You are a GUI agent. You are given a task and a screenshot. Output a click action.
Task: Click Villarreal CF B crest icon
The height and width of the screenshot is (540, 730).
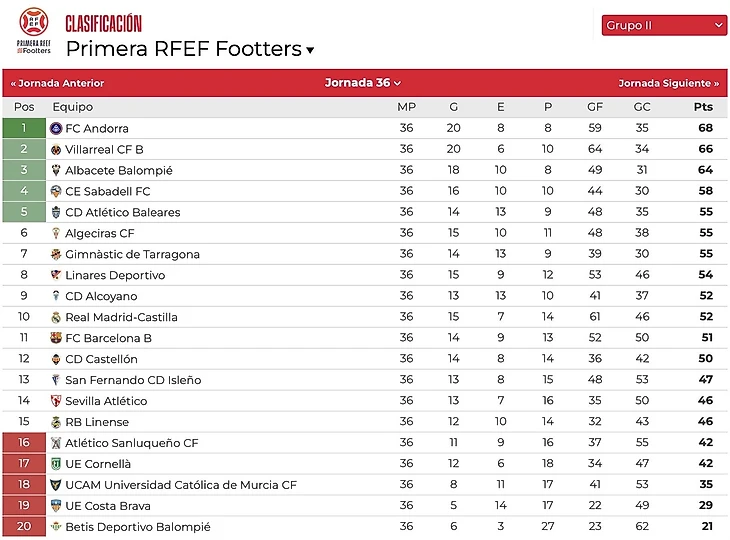coord(56,149)
